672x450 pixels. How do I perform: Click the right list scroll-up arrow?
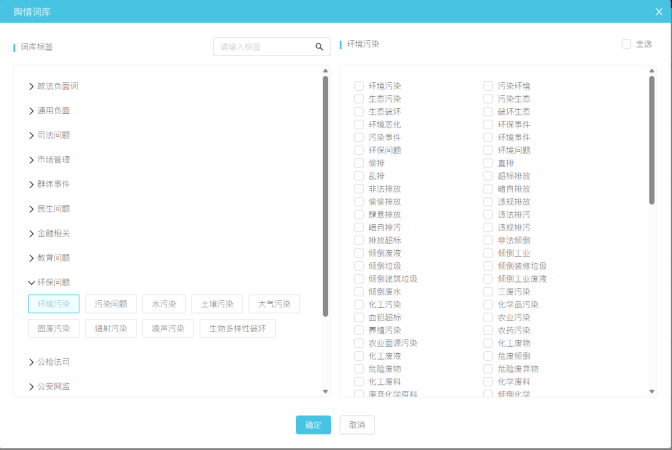(x=652, y=71)
